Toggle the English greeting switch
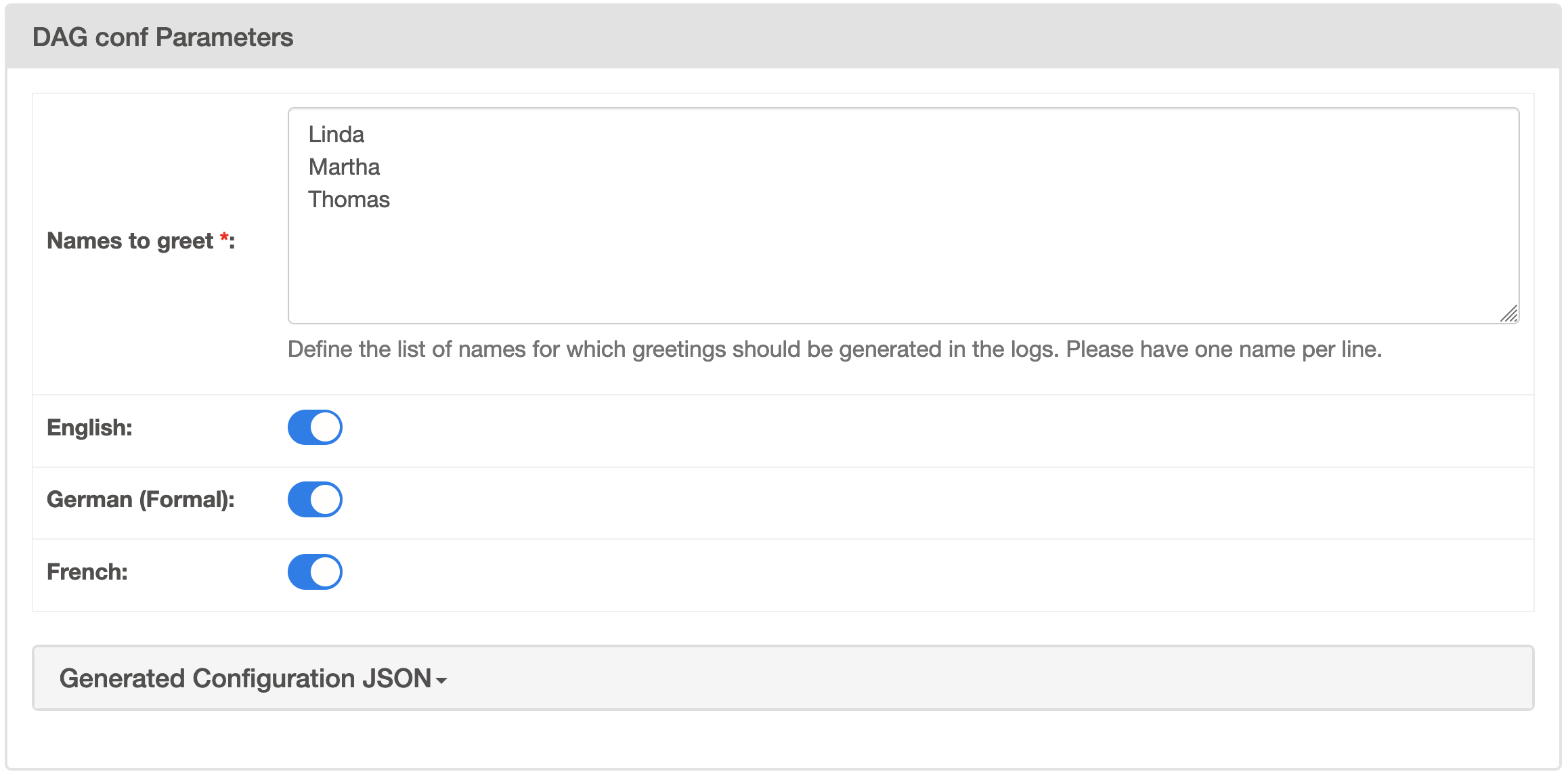Image resolution: width=1568 pixels, height=776 pixels. coord(315,427)
